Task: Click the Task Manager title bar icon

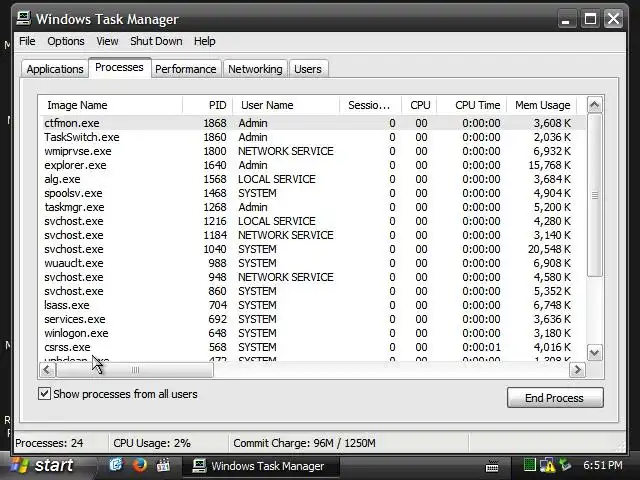Action: pyautogui.click(x=24, y=18)
